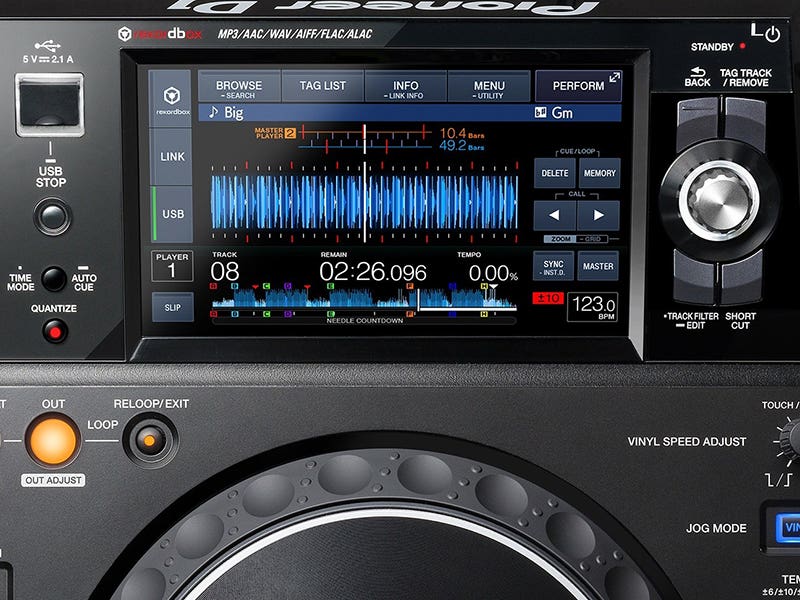Tap the music note icon beside Big
Screen dimensions: 800x600
click(214, 112)
